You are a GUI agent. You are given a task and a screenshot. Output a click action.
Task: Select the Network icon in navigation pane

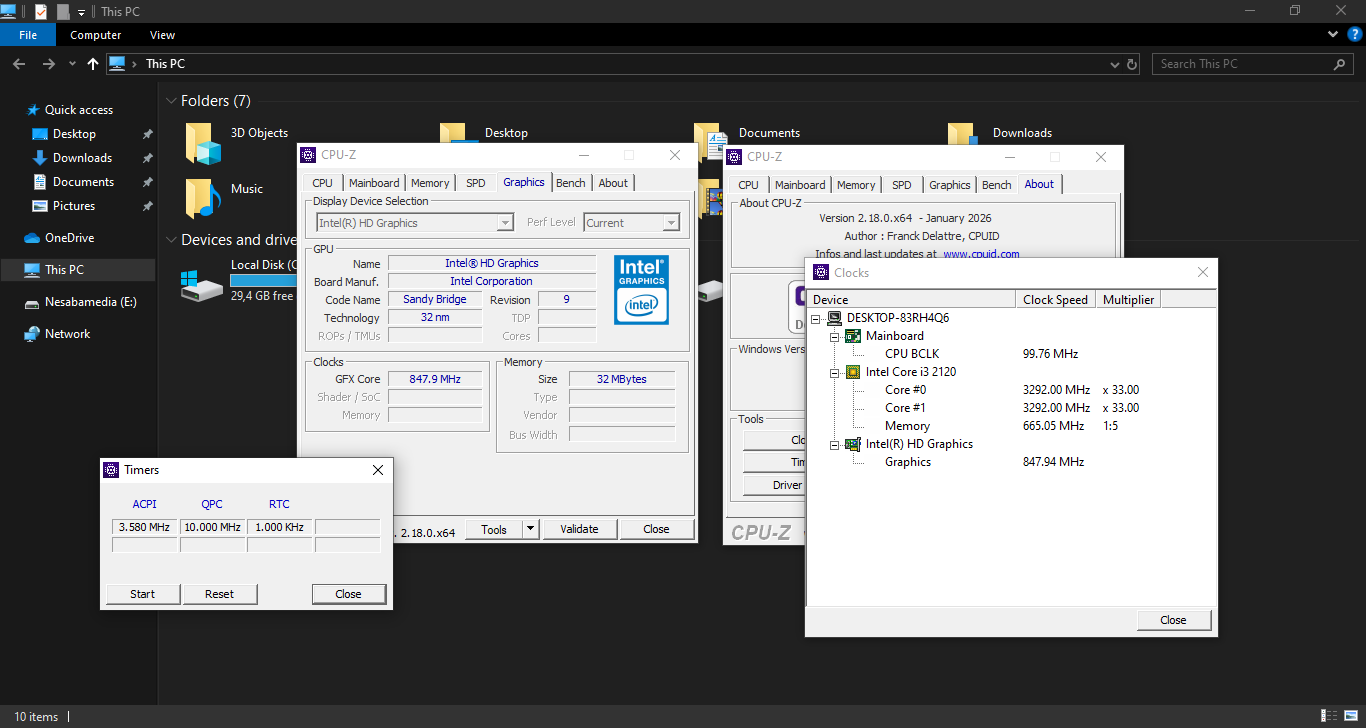(x=31, y=334)
